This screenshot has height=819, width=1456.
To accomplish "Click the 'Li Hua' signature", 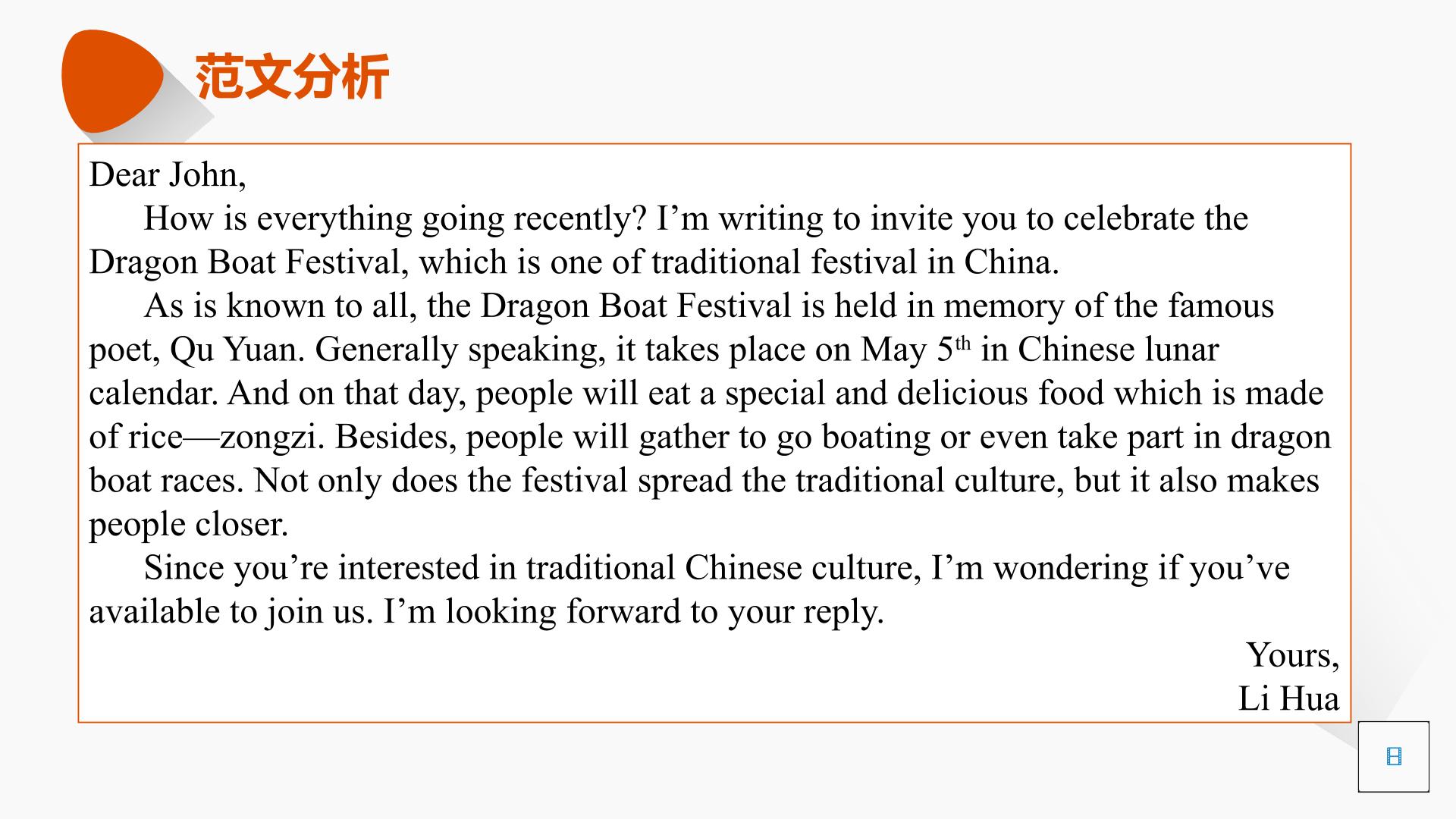I will [1288, 698].
